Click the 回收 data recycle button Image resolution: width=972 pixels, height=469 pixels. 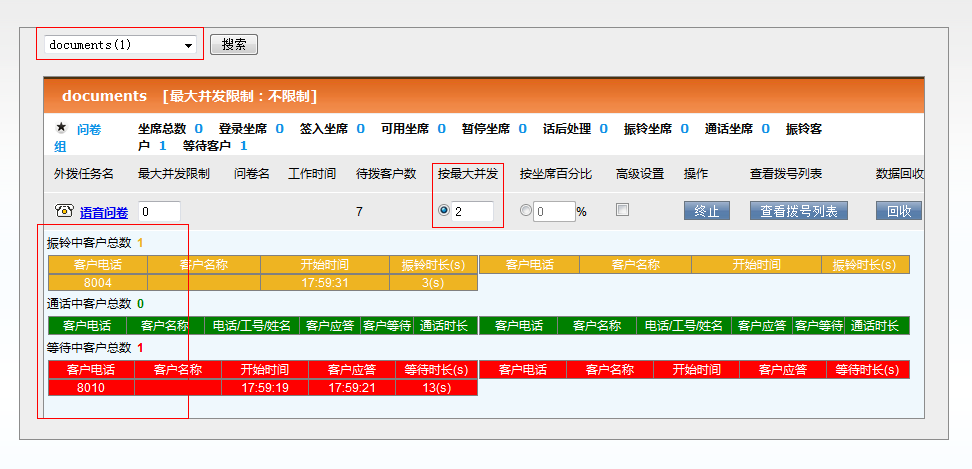(898, 211)
